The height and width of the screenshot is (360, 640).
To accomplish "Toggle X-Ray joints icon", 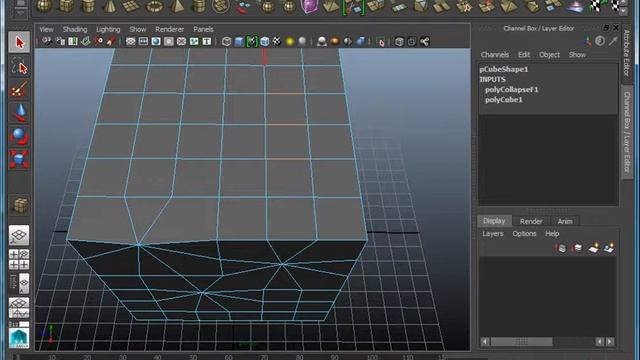I will (x=425, y=41).
